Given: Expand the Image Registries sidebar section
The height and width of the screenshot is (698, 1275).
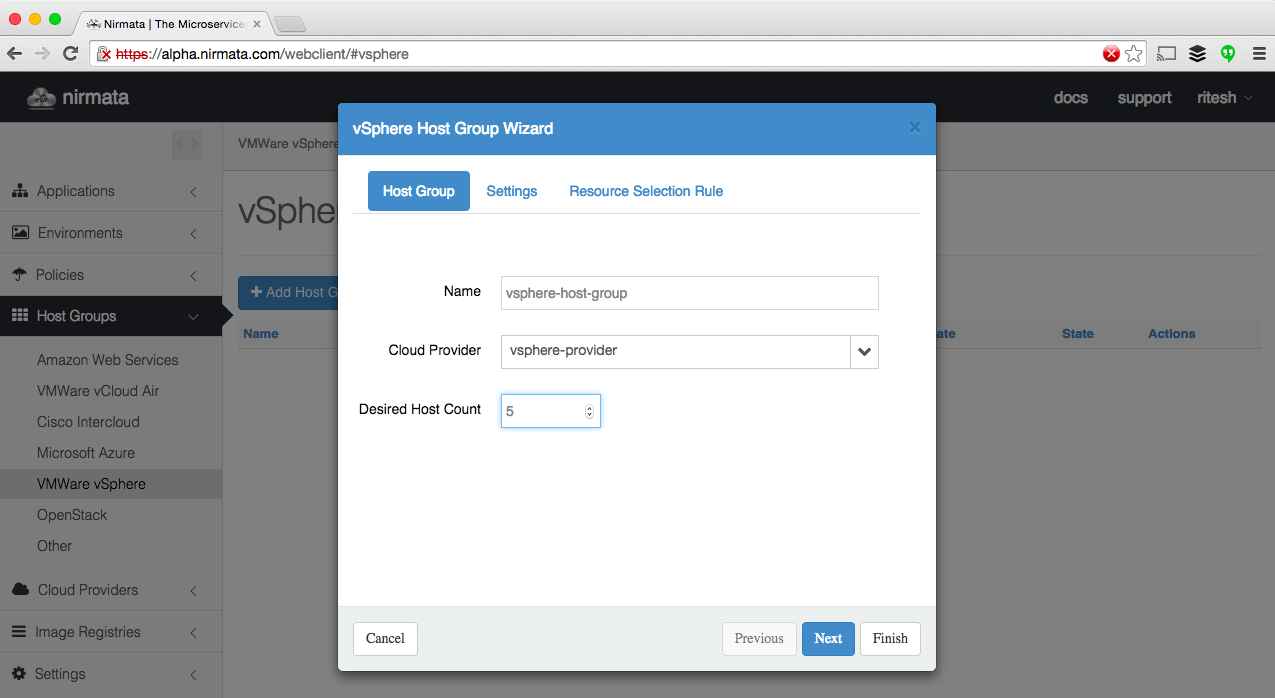Looking at the screenshot, I should click(x=193, y=633).
